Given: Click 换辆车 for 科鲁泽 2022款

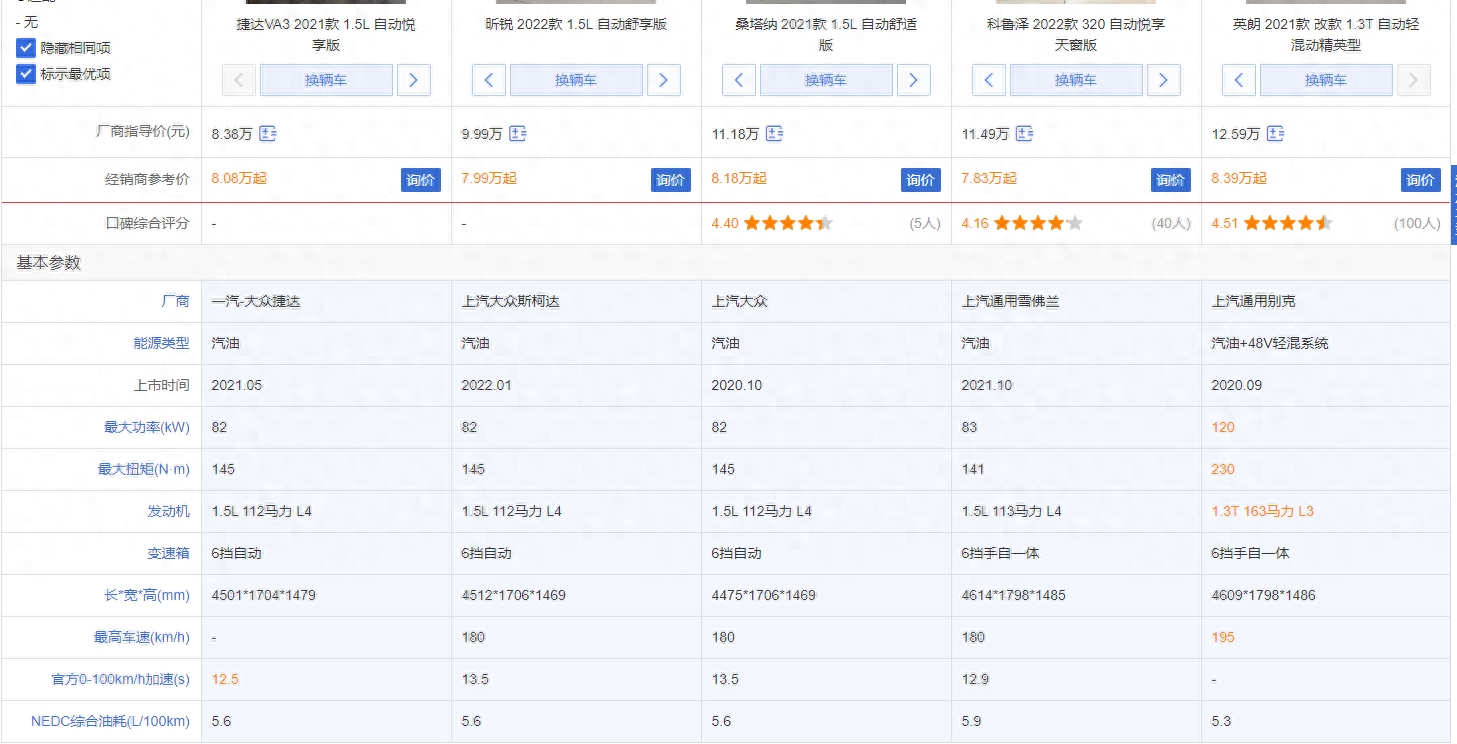Looking at the screenshot, I should pyautogui.click(x=1076, y=80).
